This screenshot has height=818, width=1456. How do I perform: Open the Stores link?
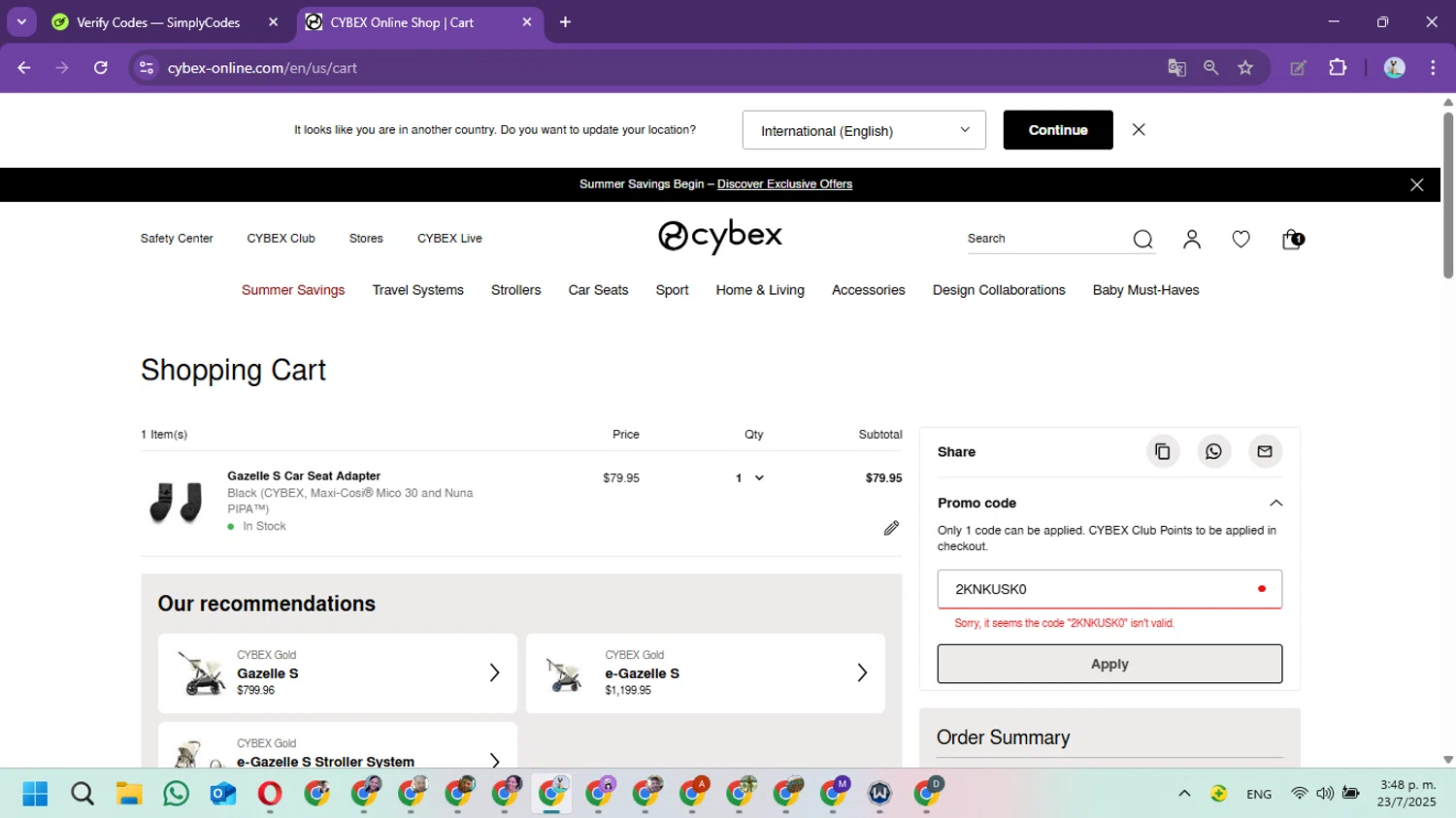(x=366, y=239)
